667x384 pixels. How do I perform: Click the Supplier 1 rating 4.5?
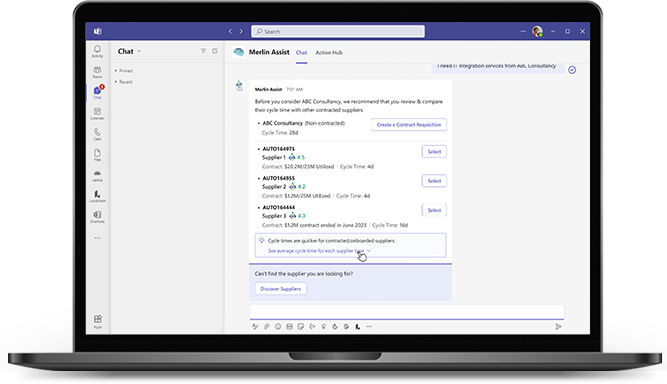point(297,157)
